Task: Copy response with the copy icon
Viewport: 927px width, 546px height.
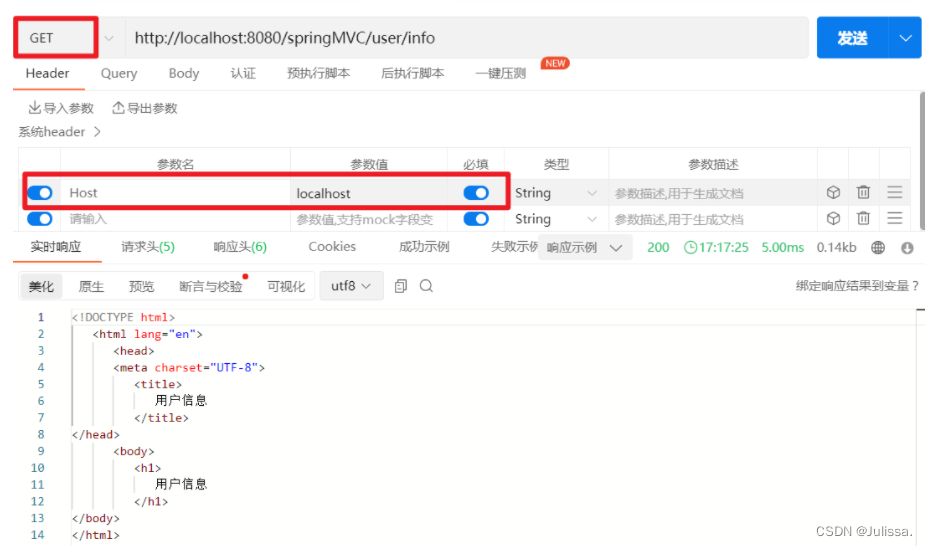Action: tap(400, 286)
